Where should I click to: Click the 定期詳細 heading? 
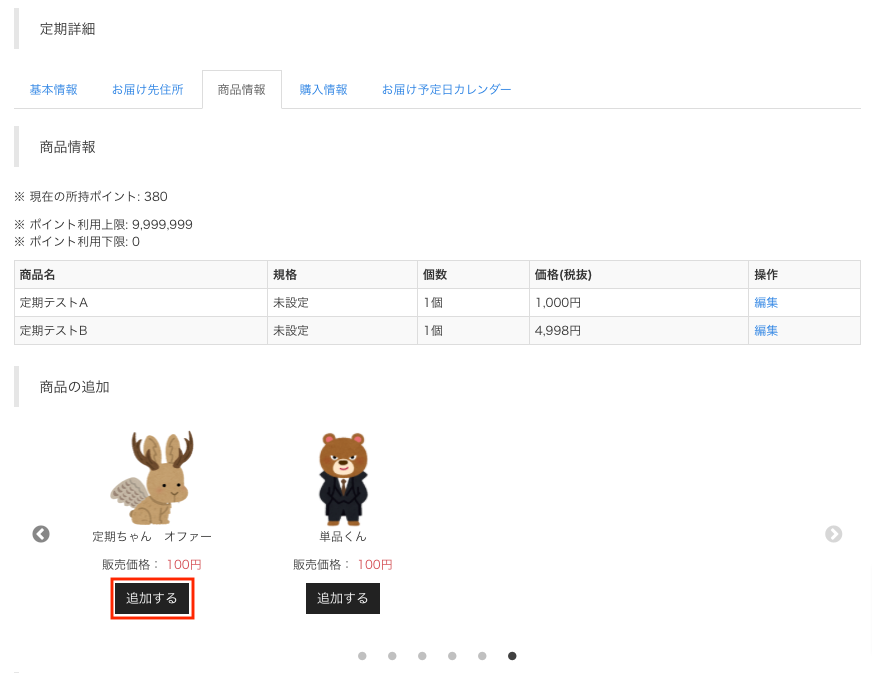coord(67,29)
